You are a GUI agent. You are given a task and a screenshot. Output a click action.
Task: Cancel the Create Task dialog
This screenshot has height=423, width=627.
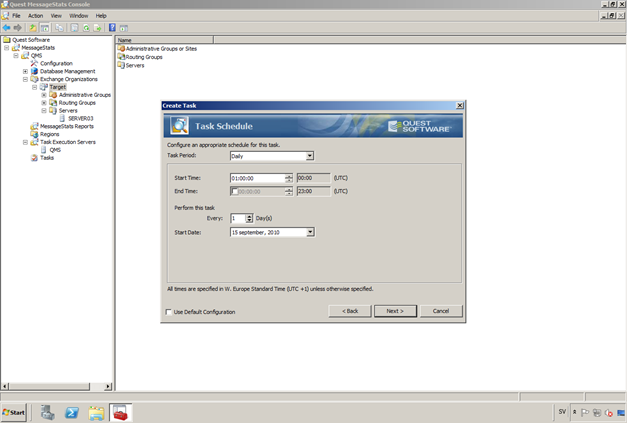tap(441, 311)
